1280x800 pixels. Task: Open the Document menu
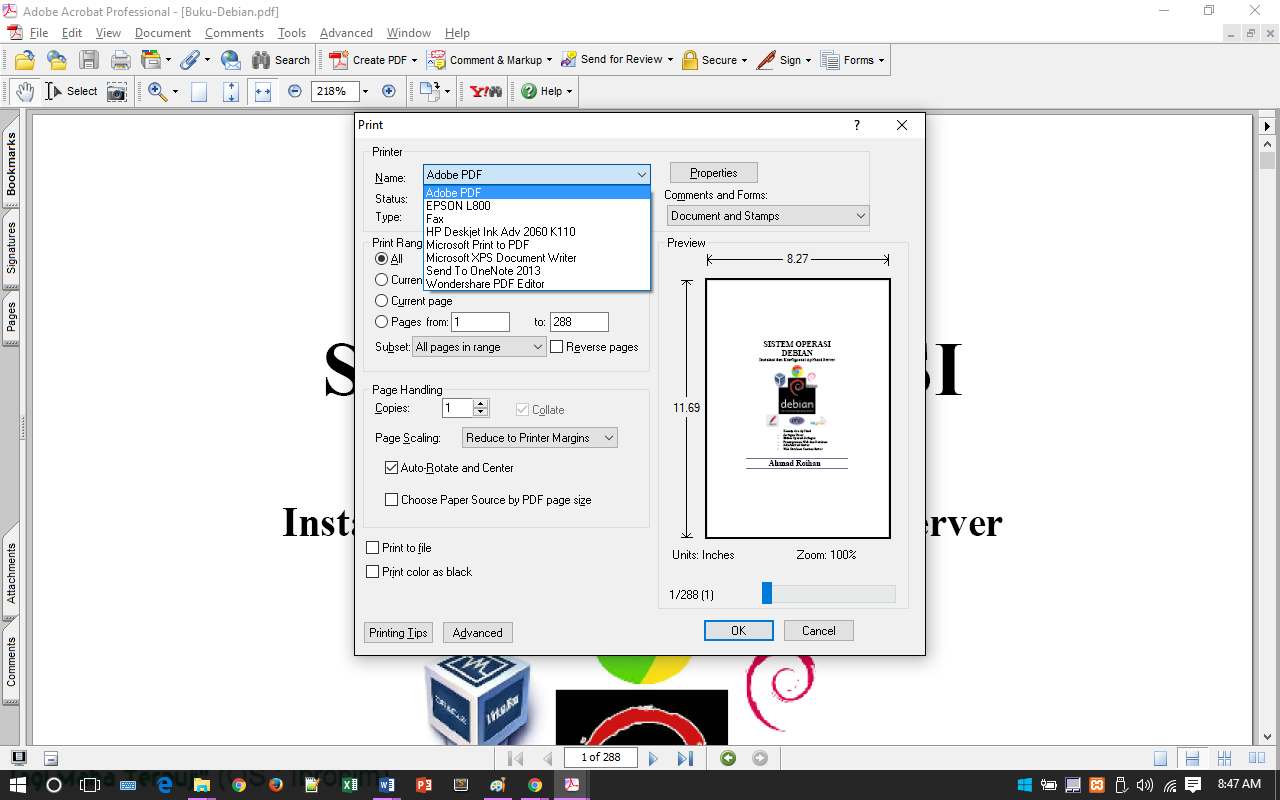pyautogui.click(x=162, y=33)
